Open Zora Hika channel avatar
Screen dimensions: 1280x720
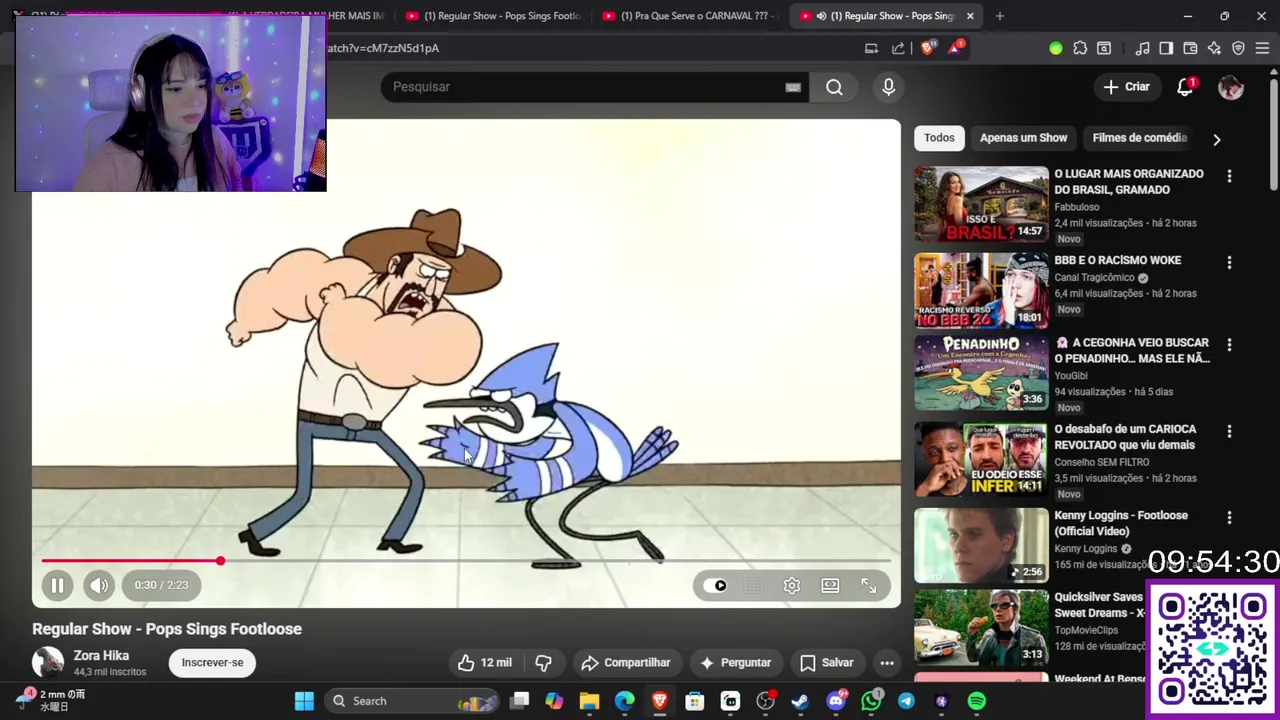tap(48, 662)
